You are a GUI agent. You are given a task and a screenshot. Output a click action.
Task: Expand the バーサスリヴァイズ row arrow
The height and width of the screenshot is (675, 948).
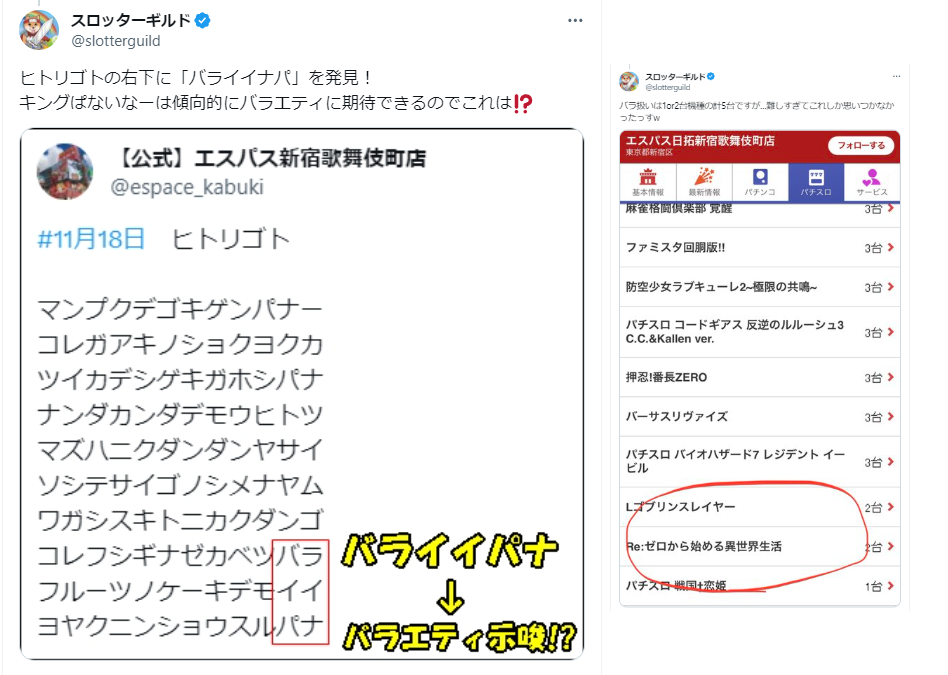(x=891, y=417)
